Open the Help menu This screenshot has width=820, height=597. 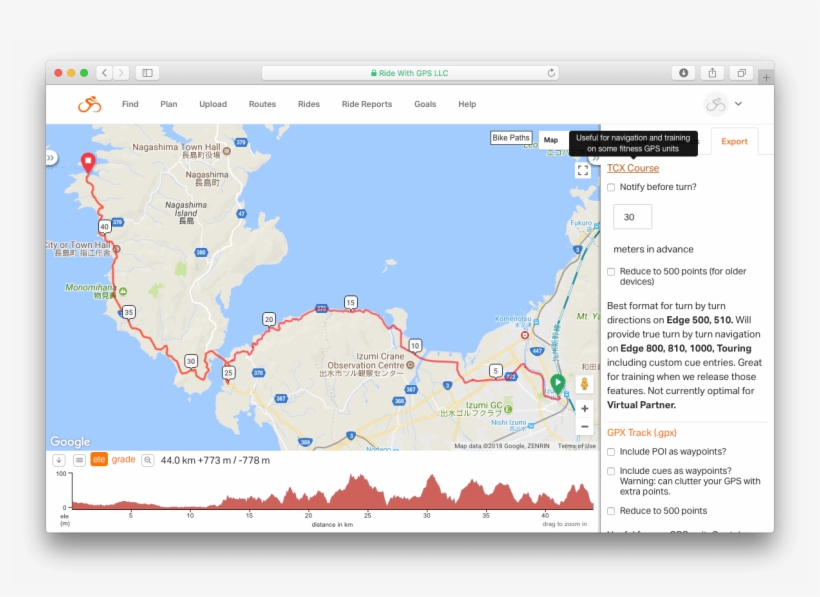coord(467,104)
